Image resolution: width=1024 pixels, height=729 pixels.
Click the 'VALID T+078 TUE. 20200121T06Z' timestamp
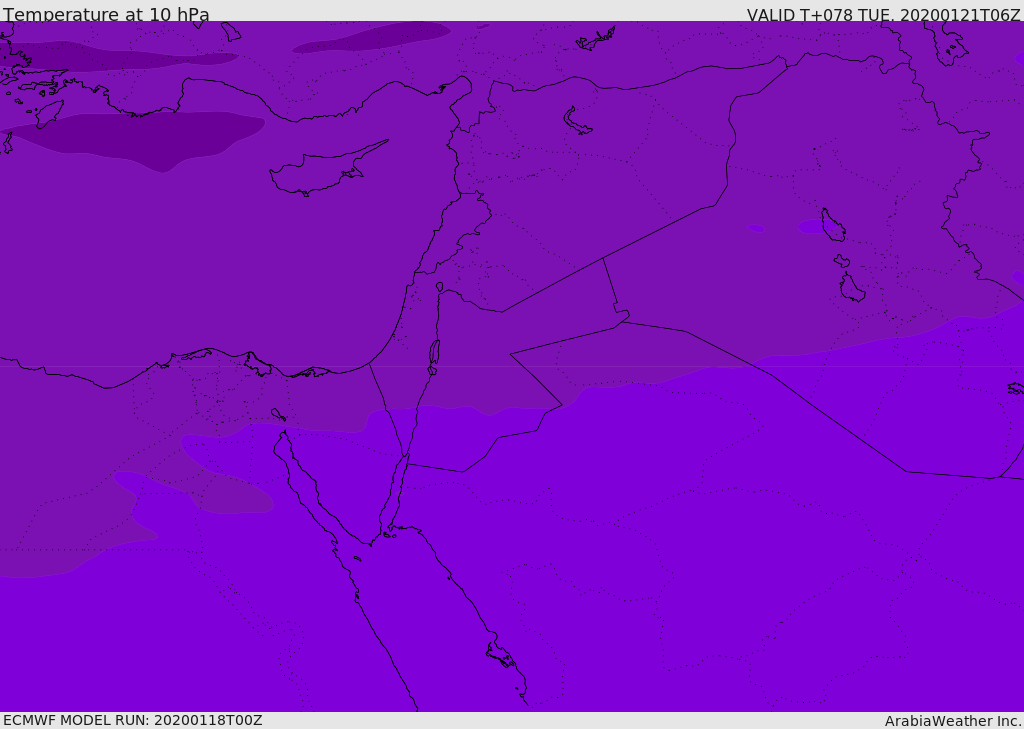coord(884,14)
